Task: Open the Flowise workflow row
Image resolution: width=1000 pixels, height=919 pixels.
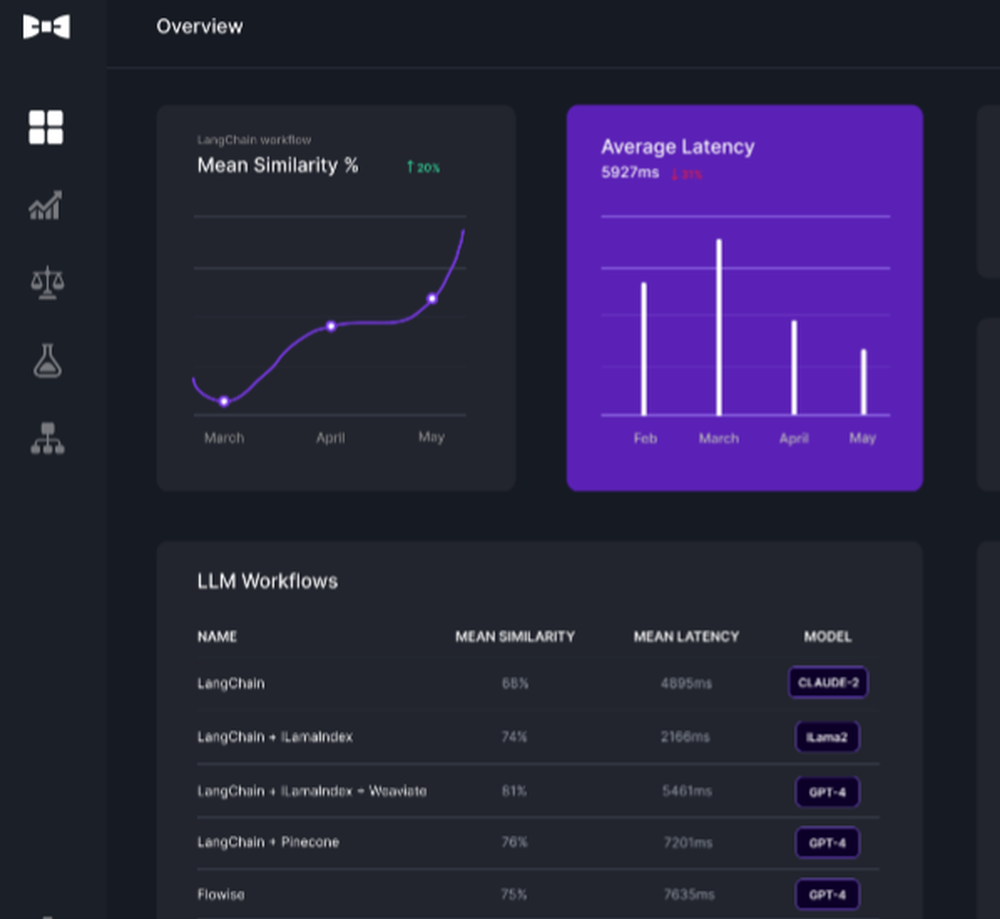Action: [x=538, y=894]
